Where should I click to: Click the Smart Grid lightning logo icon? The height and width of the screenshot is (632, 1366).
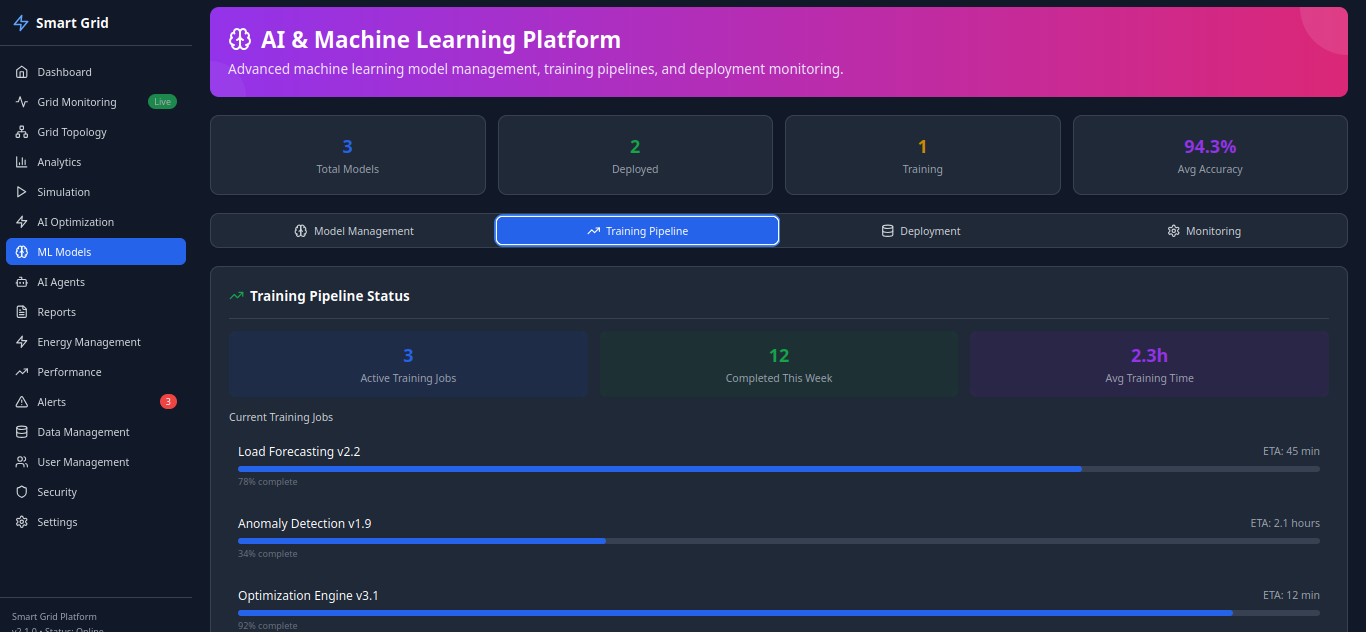click(x=21, y=23)
